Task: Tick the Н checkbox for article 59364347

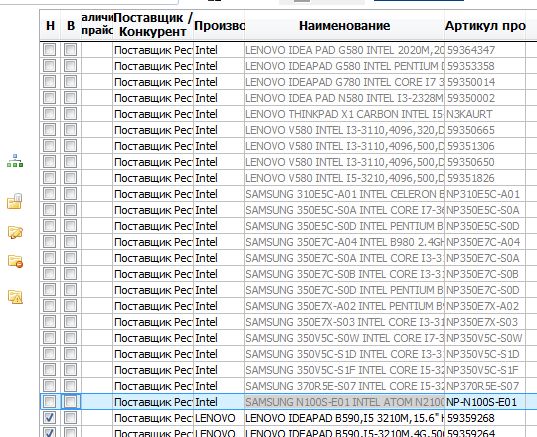Action: (x=50, y=50)
